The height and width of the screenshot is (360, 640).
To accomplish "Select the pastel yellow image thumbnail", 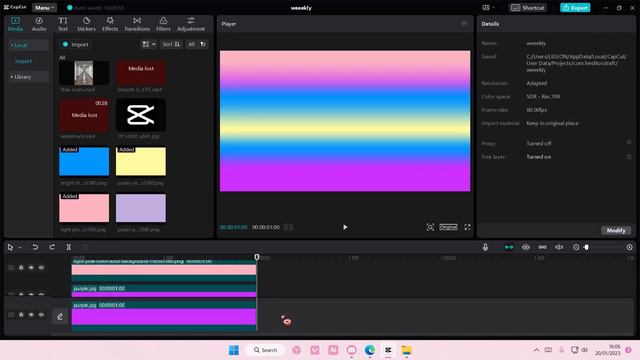I will [141, 161].
